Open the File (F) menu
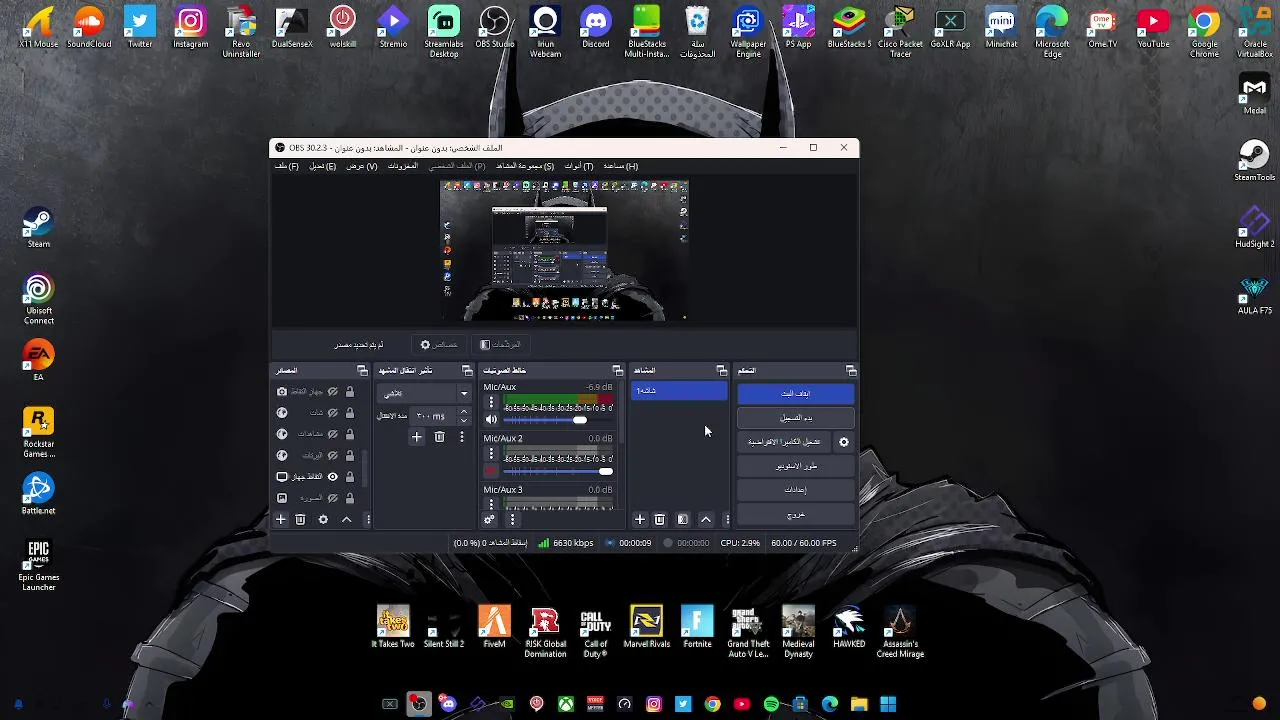 (287, 166)
